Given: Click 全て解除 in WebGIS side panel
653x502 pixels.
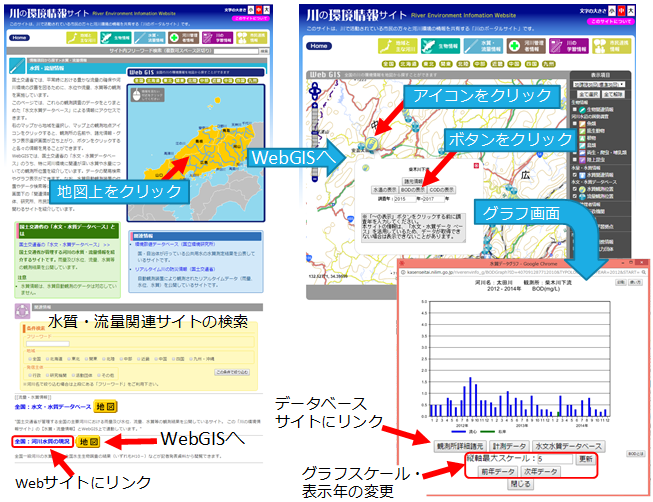Looking at the screenshot, I should (613, 95).
